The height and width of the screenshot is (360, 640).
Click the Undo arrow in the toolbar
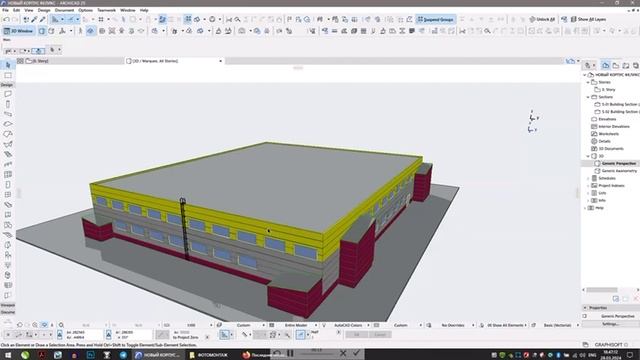click(7, 19)
